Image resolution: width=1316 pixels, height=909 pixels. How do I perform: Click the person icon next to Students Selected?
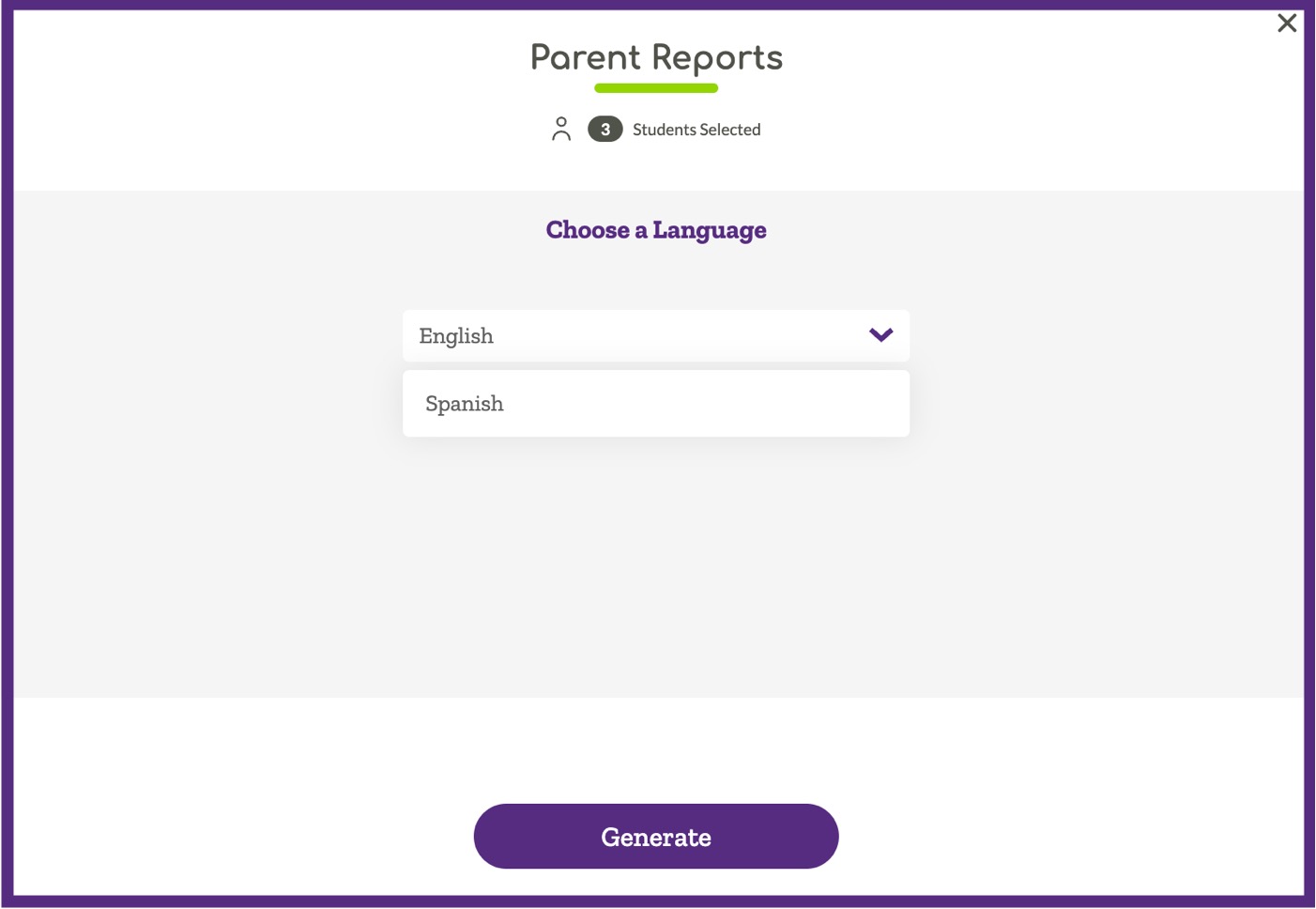(x=561, y=129)
